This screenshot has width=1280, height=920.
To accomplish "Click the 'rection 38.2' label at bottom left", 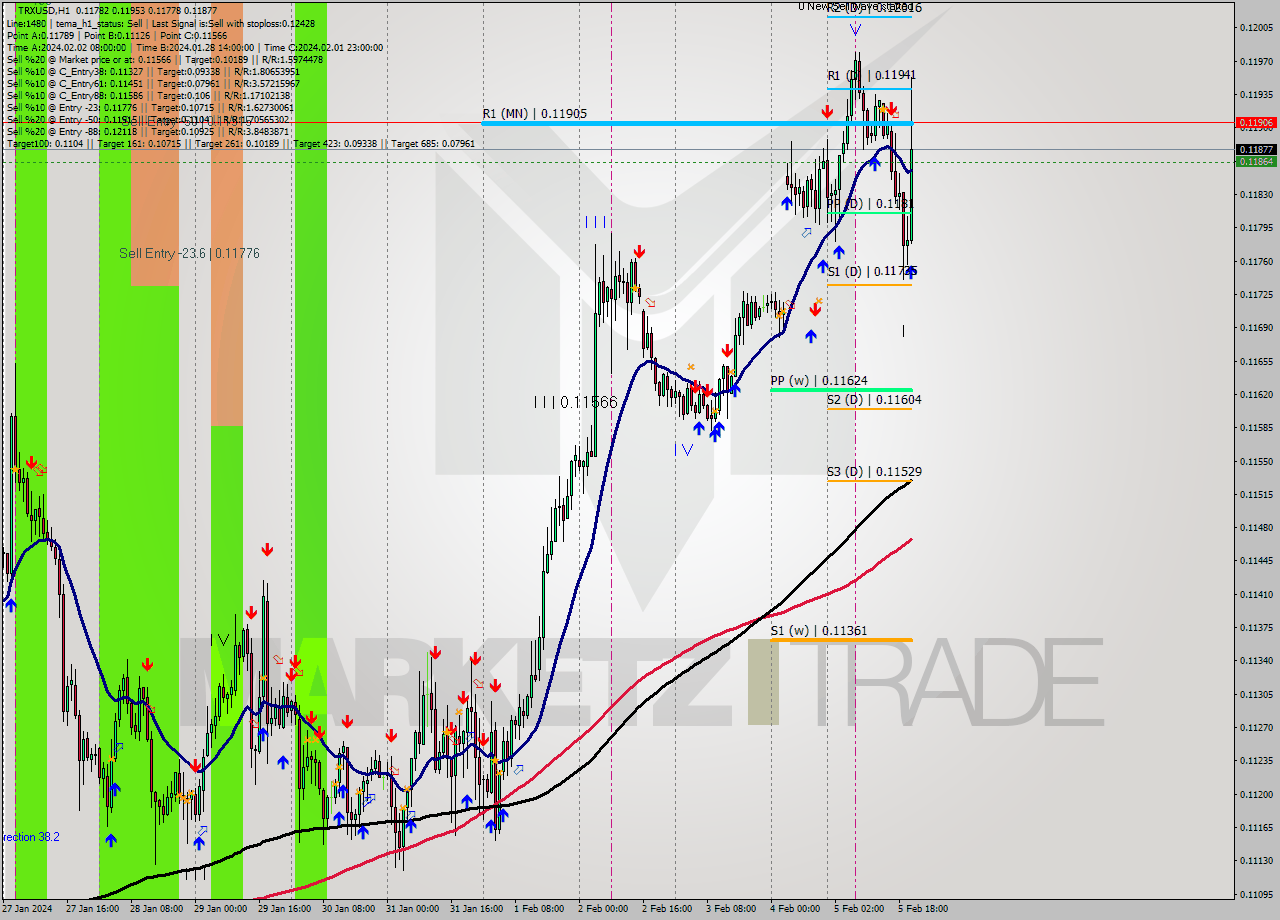I will pos(31,837).
